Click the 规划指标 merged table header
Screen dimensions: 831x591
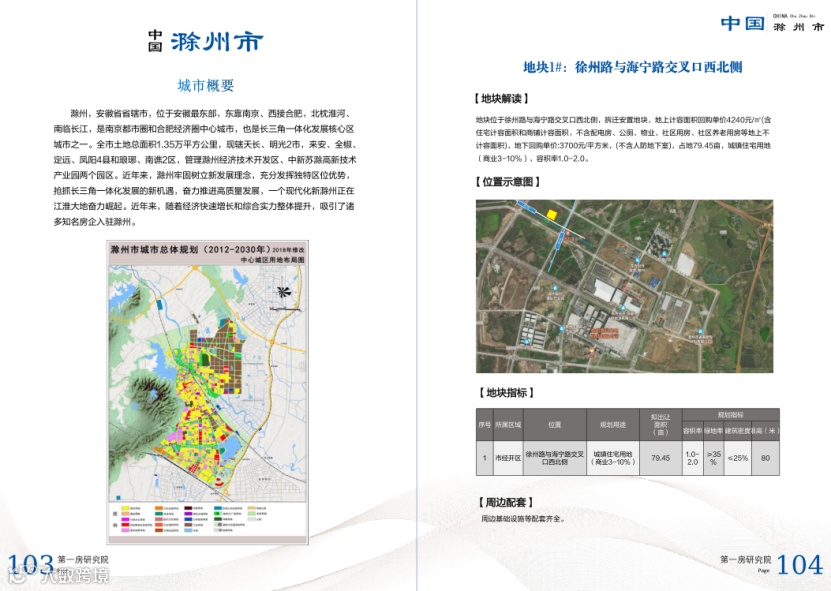(730, 415)
